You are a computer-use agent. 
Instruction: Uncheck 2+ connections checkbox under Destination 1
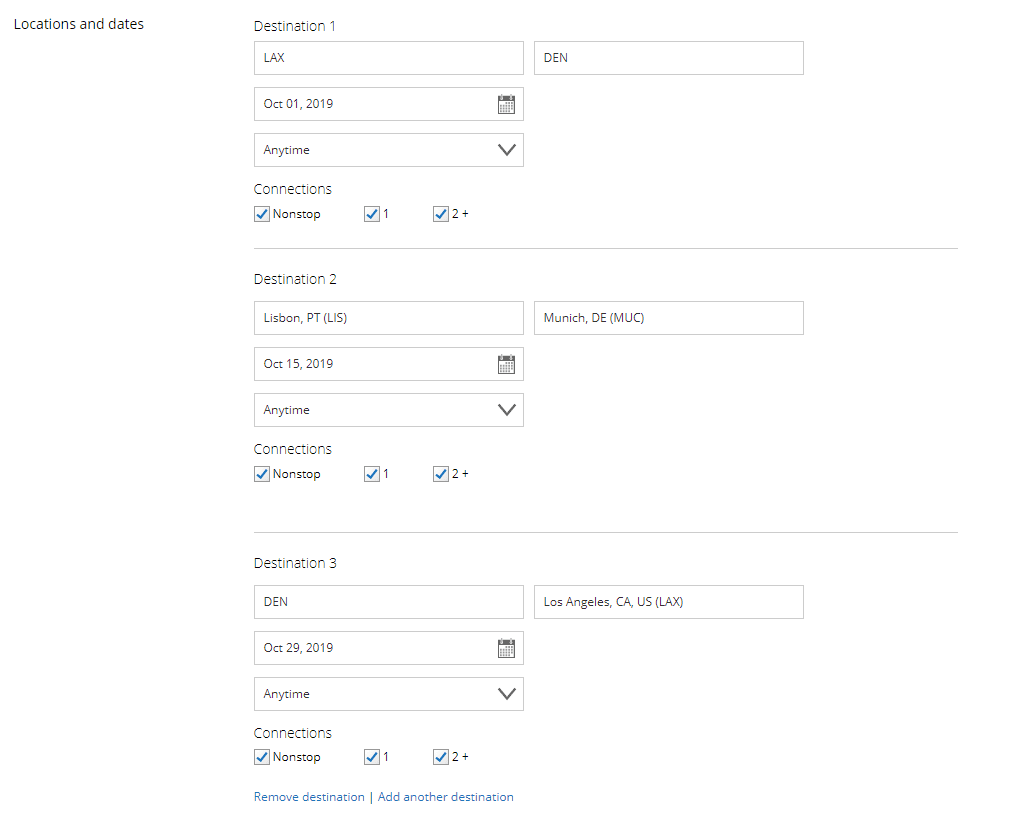(x=441, y=214)
